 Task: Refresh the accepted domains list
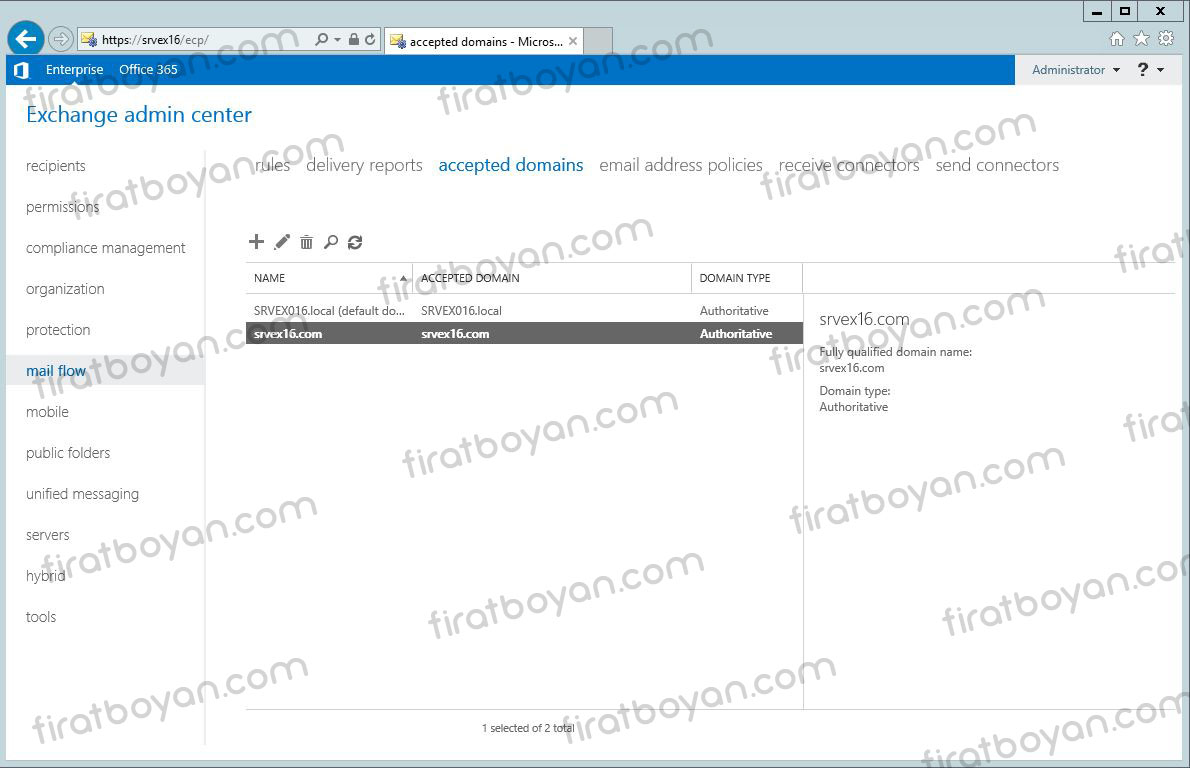point(355,242)
